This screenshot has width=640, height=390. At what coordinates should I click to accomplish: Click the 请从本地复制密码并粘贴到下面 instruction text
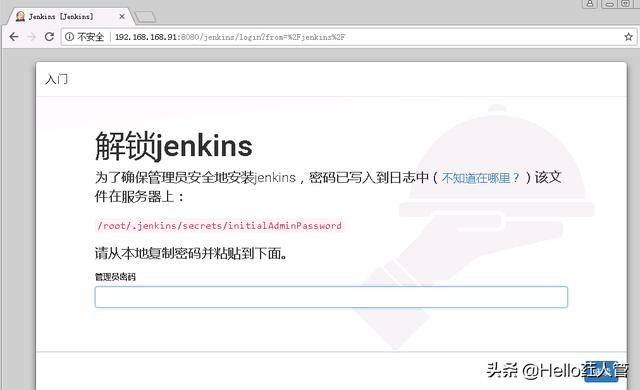click(x=191, y=254)
